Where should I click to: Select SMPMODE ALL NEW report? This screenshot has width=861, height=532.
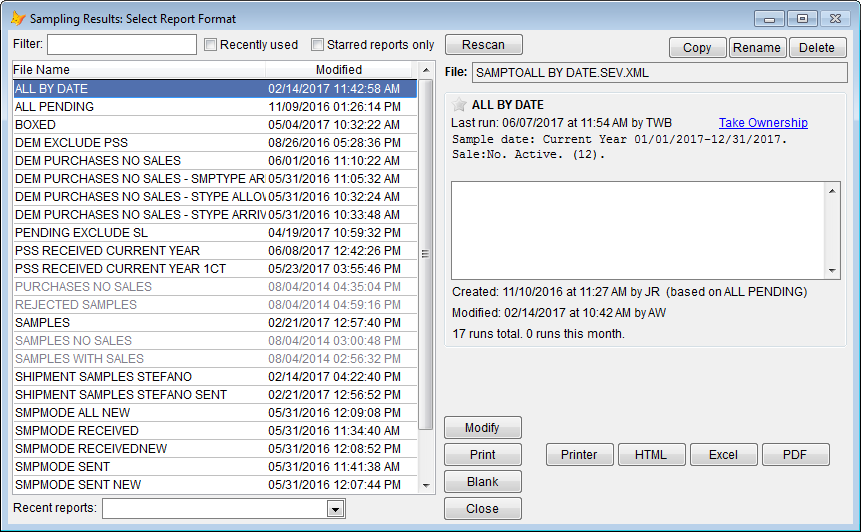point(215,413)
